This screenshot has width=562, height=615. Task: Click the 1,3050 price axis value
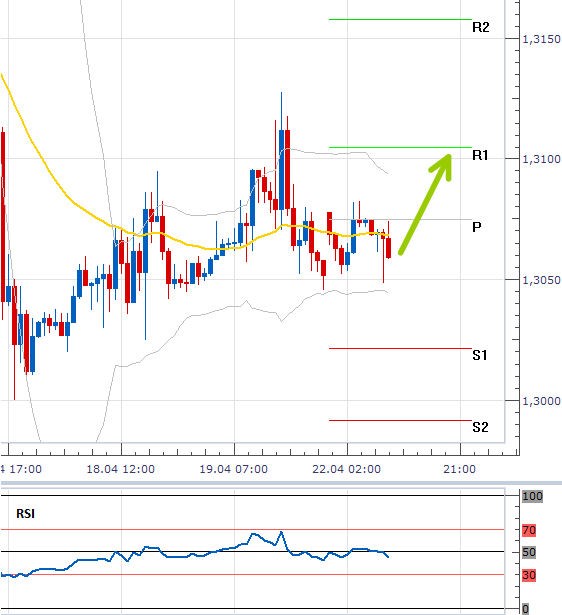[x=541, y=280]
